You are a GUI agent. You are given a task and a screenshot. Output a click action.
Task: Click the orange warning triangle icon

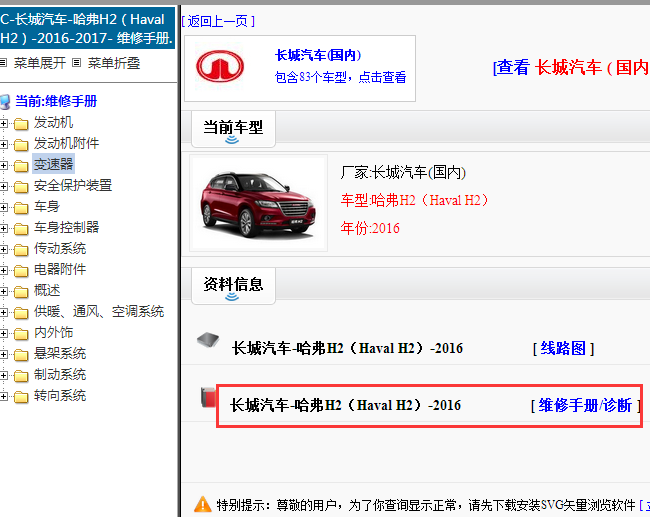pos(203,504)
